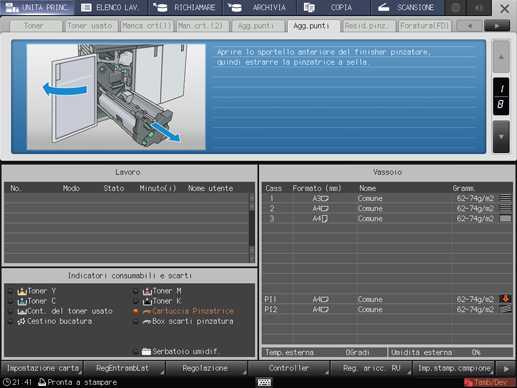
Task: Open the ELENCO LAV. tab
Action: (x=111, y=7)
